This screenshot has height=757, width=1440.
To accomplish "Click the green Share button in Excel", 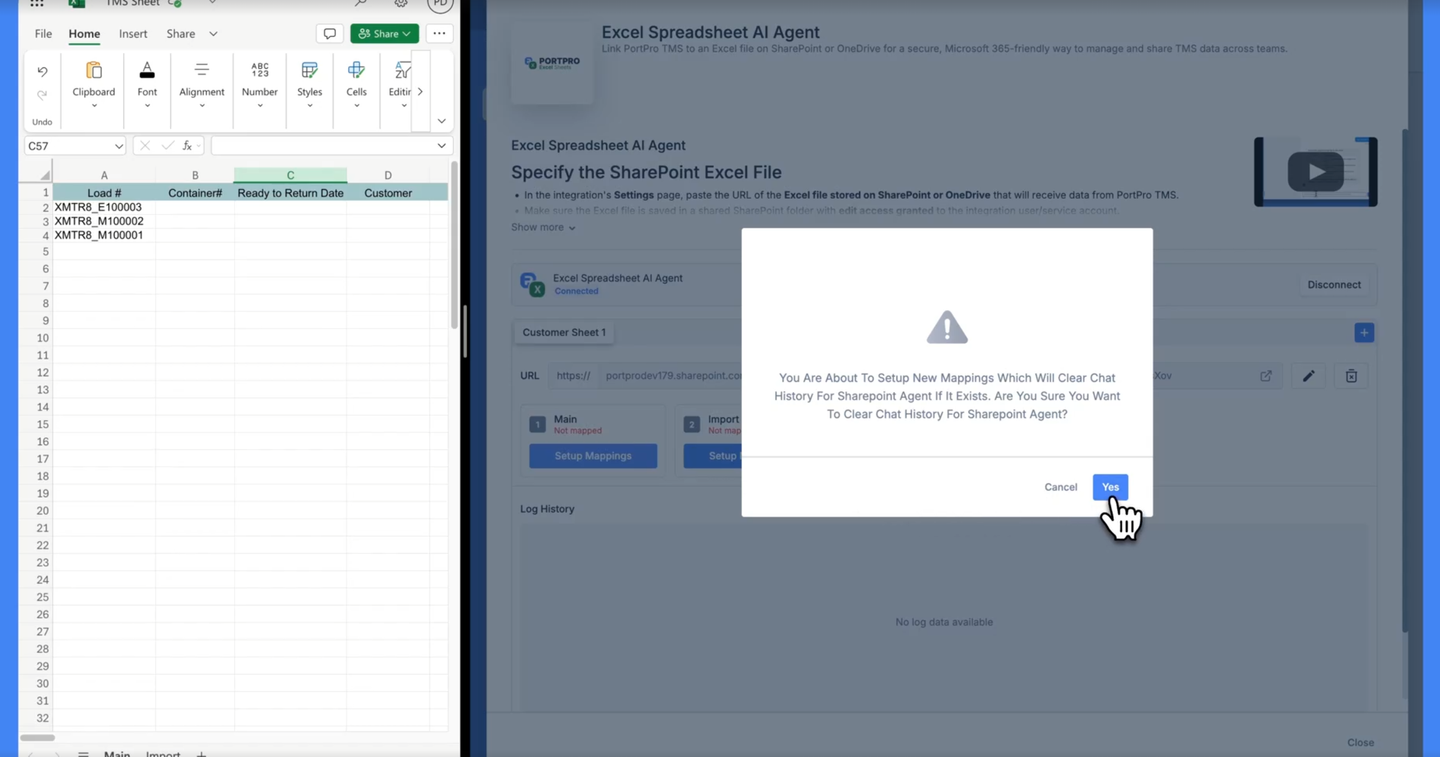I will [x=384, y=34].
